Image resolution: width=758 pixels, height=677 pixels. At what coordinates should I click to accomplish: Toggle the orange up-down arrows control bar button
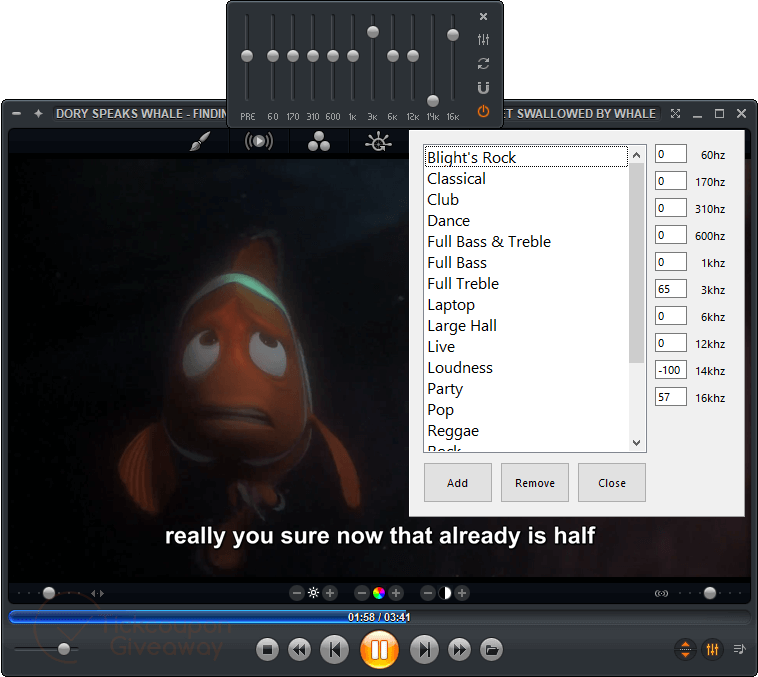[685, 649]
